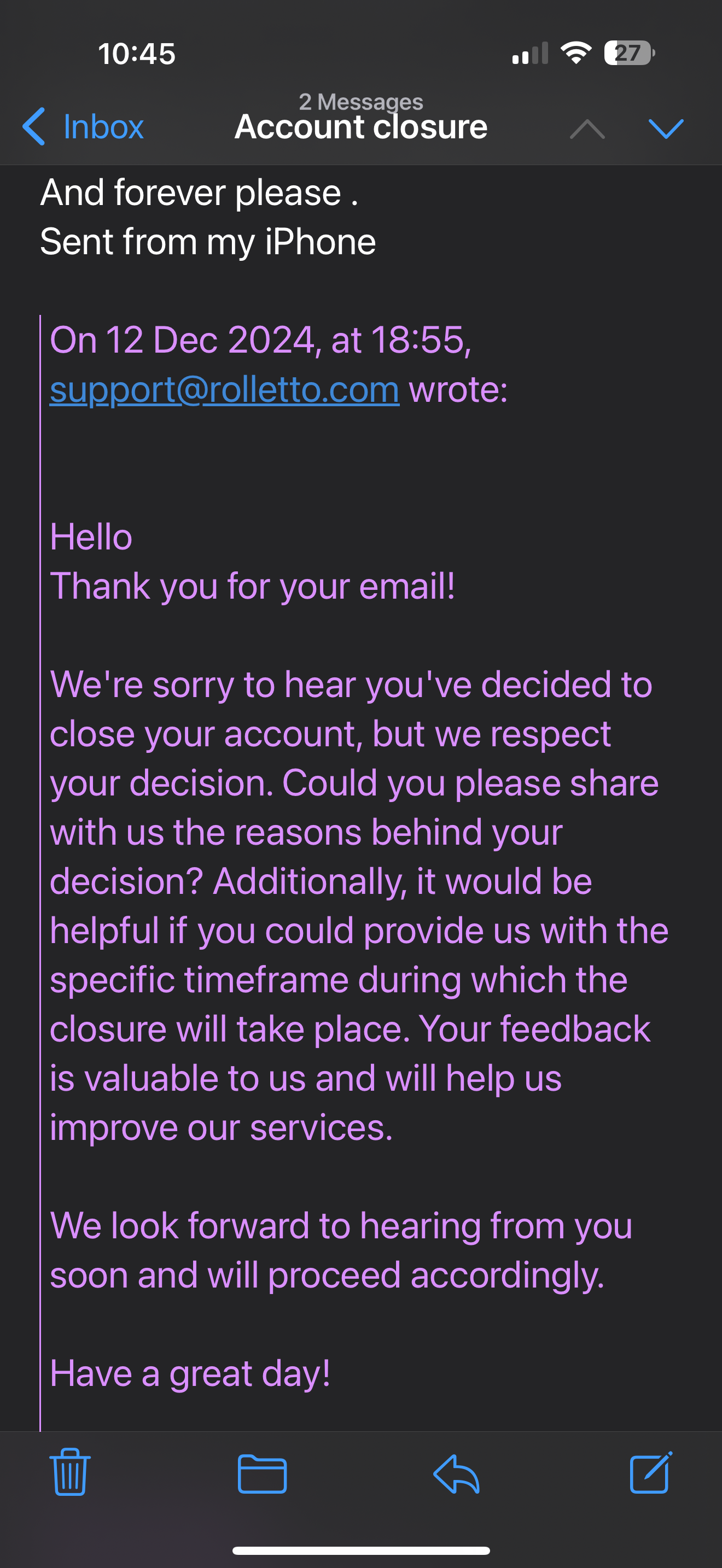Tap the "And forever please" reply text
Screen dimensions: 722x1568
199,193
